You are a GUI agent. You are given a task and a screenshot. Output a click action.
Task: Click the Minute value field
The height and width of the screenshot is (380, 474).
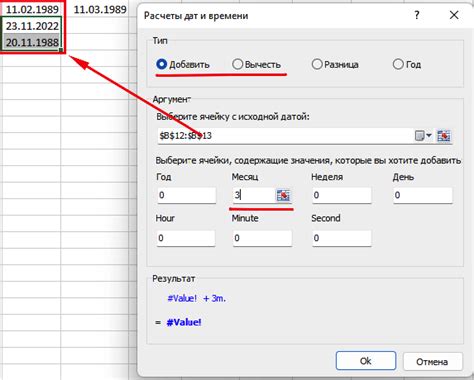click(x=262, y=238)
